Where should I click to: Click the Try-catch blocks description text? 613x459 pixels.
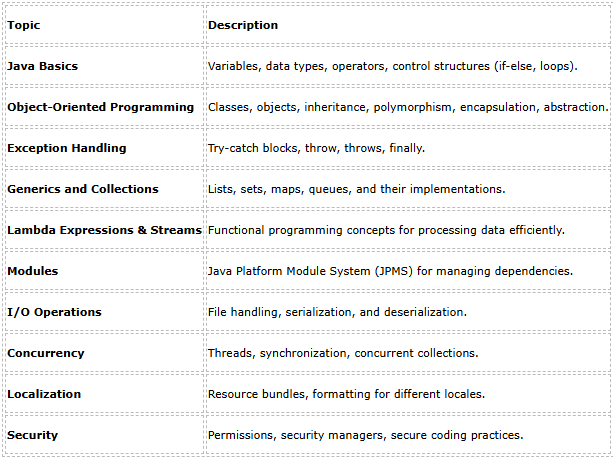coord(316,148)
